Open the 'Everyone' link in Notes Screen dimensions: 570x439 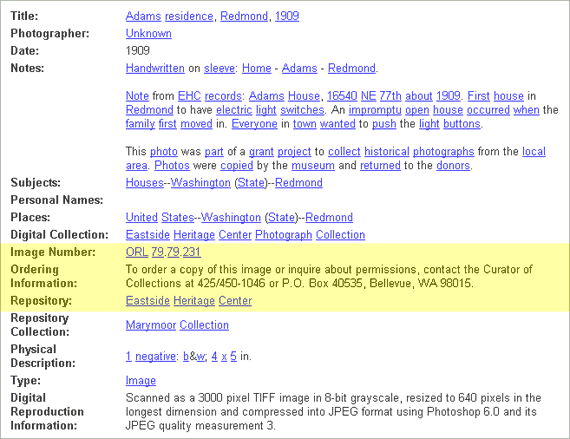coord(254,124)
